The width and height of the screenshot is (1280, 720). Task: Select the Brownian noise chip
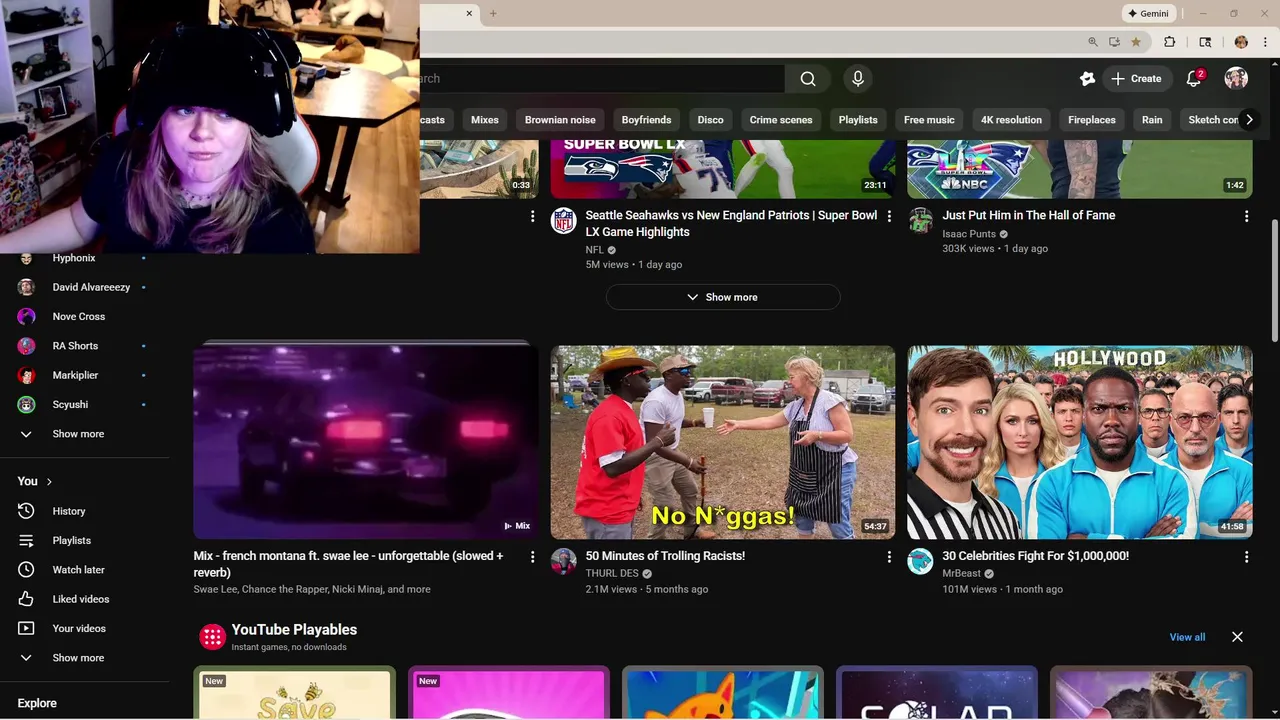coord(560,120)
